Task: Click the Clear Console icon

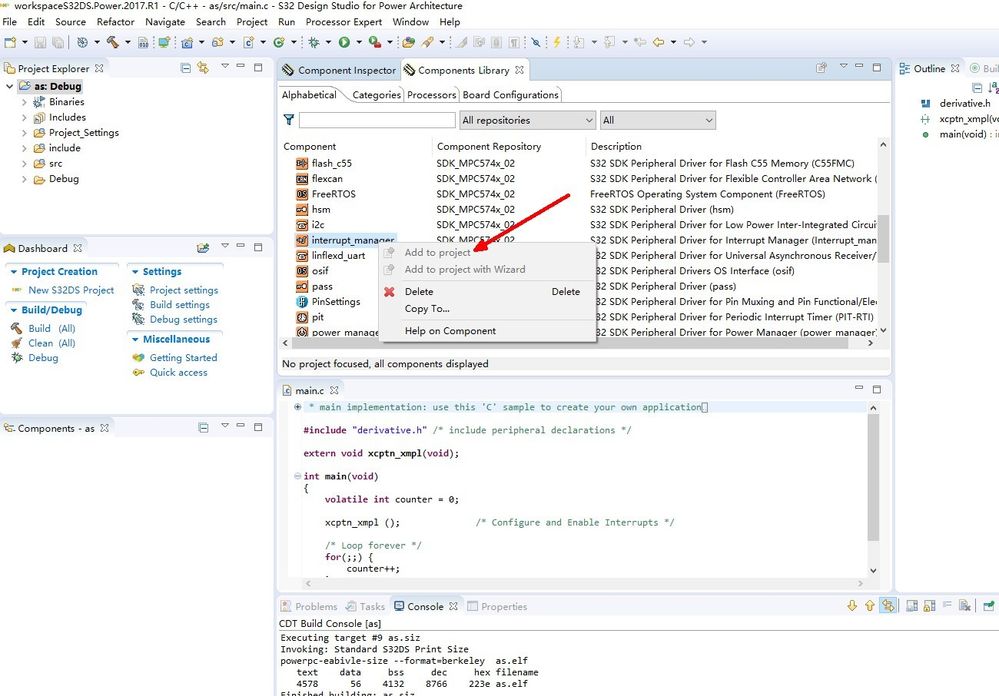Action: 965,606
